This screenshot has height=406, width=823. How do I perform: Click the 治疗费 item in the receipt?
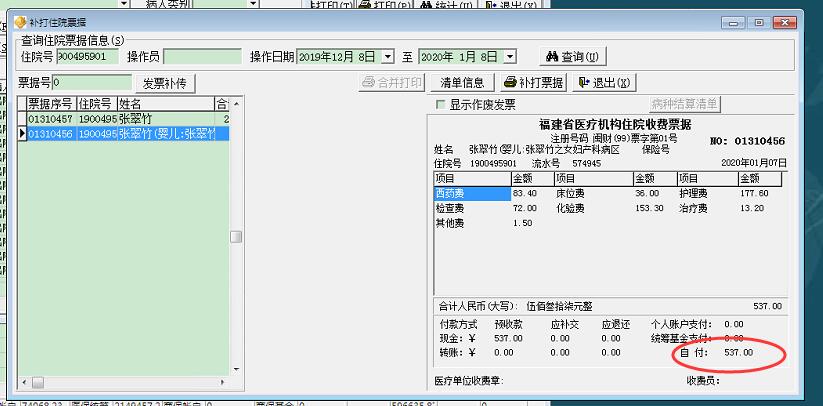click(x=693, y=208)
